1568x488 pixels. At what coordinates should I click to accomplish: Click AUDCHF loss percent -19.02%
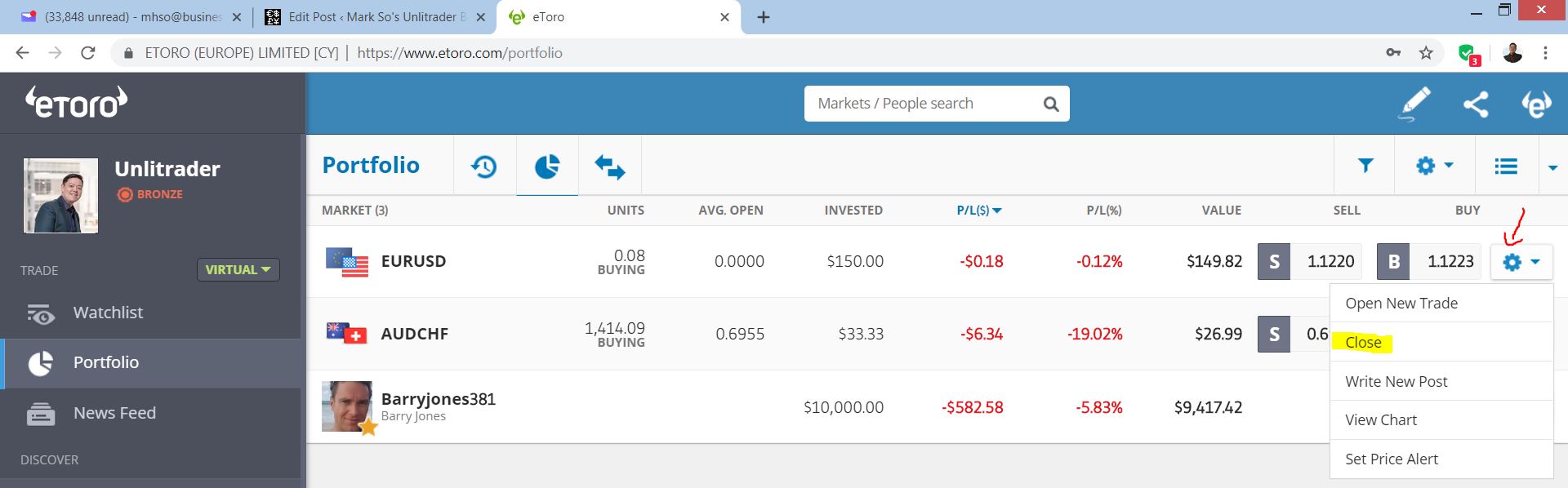pyautogui.click(x=1094, y=334)
